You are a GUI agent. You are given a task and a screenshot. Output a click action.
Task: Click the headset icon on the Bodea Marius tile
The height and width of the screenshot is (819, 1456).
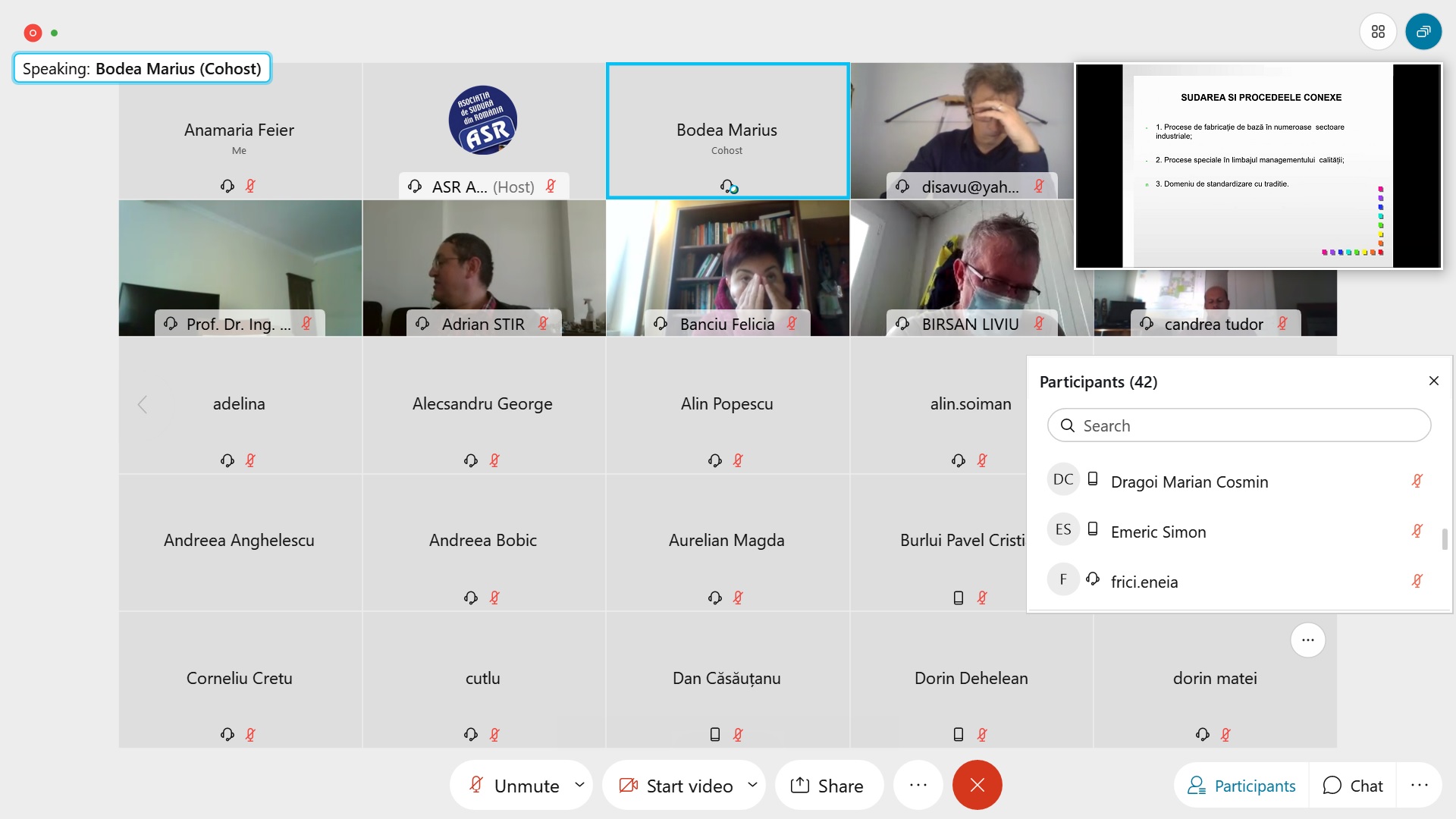point(728,186)
